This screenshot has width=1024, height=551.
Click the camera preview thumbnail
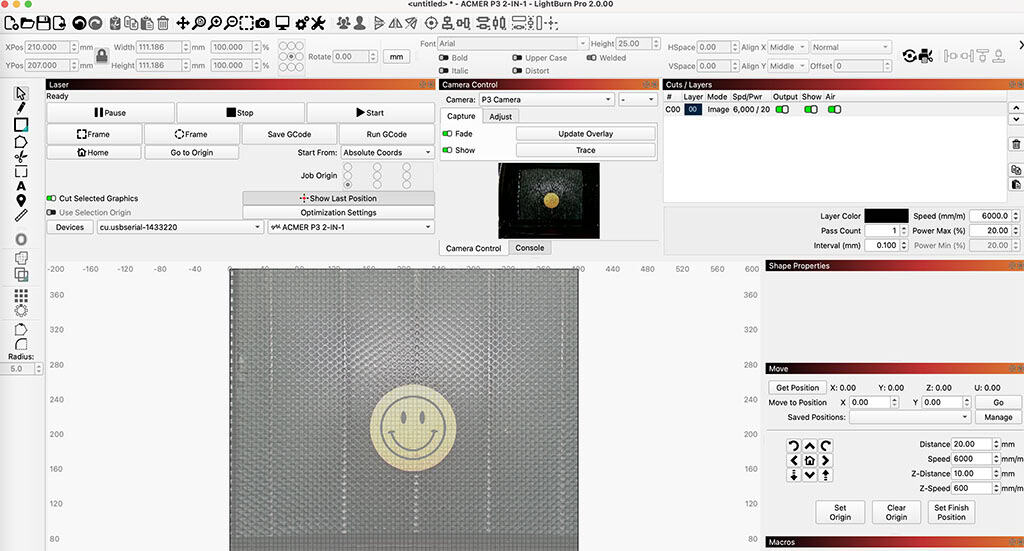[549, 200]
